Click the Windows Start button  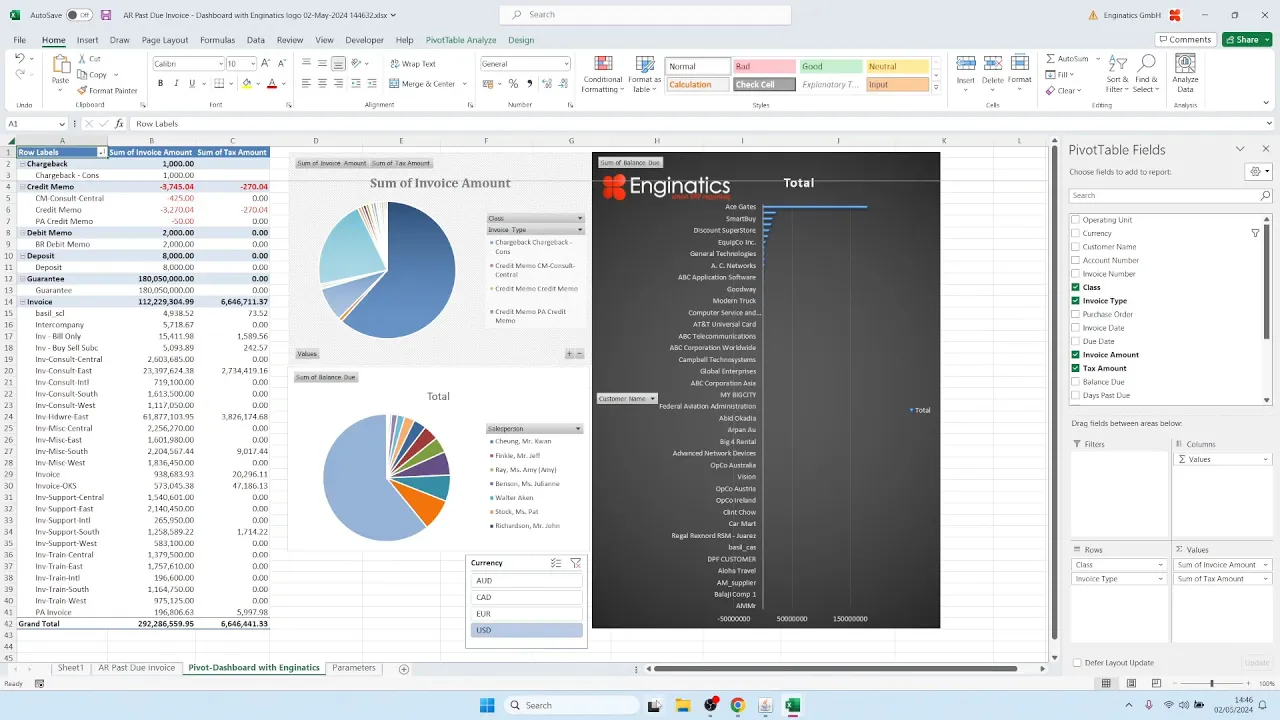point(487,705)
